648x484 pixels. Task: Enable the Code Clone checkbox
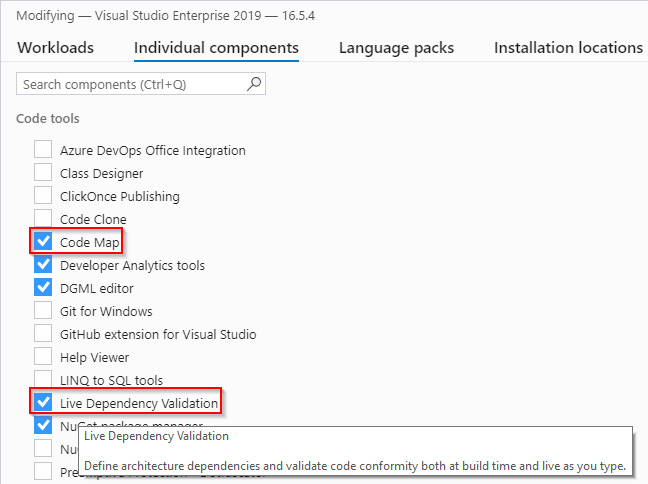pyautogui.click(x=43, y=218)
